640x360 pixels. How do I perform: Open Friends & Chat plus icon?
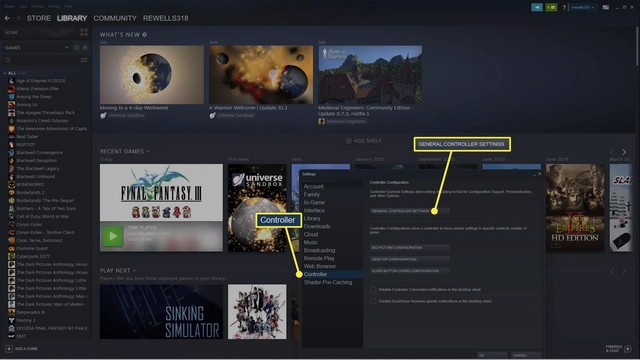point(628,349)
